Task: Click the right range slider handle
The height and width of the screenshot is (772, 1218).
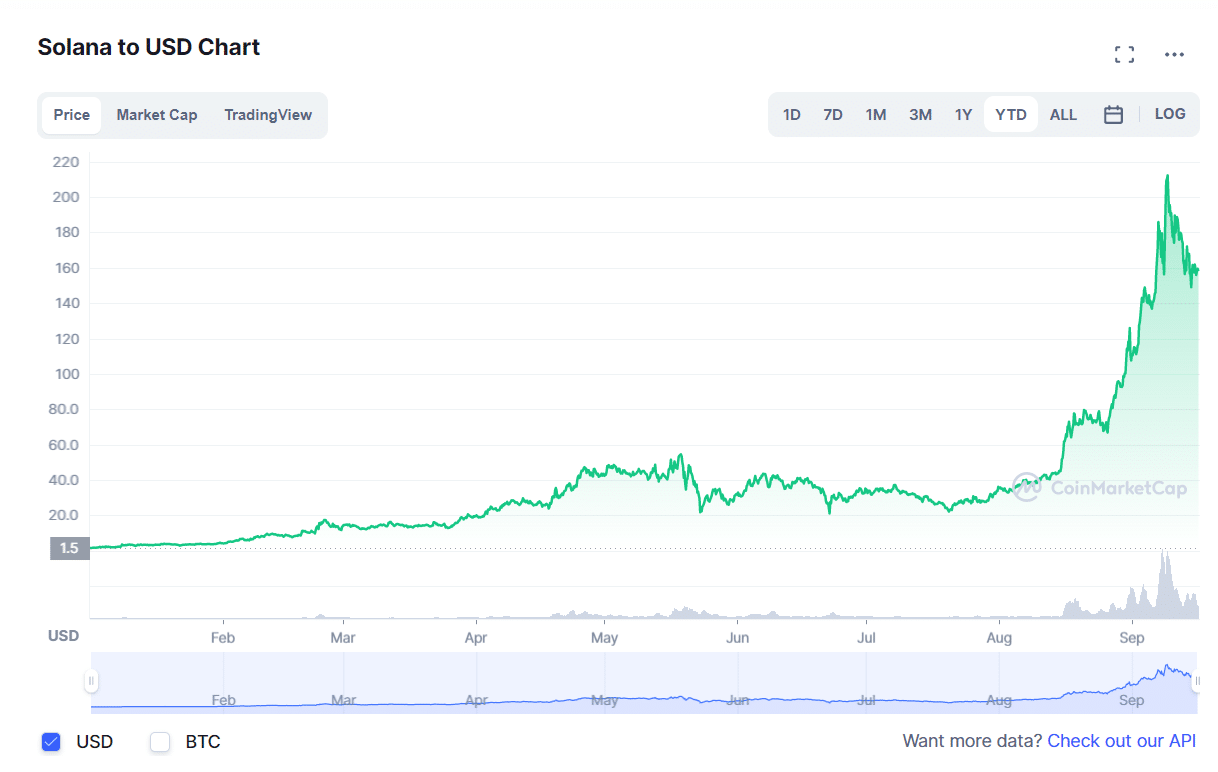Action: pyautogui.click(x=1197, y=682)
